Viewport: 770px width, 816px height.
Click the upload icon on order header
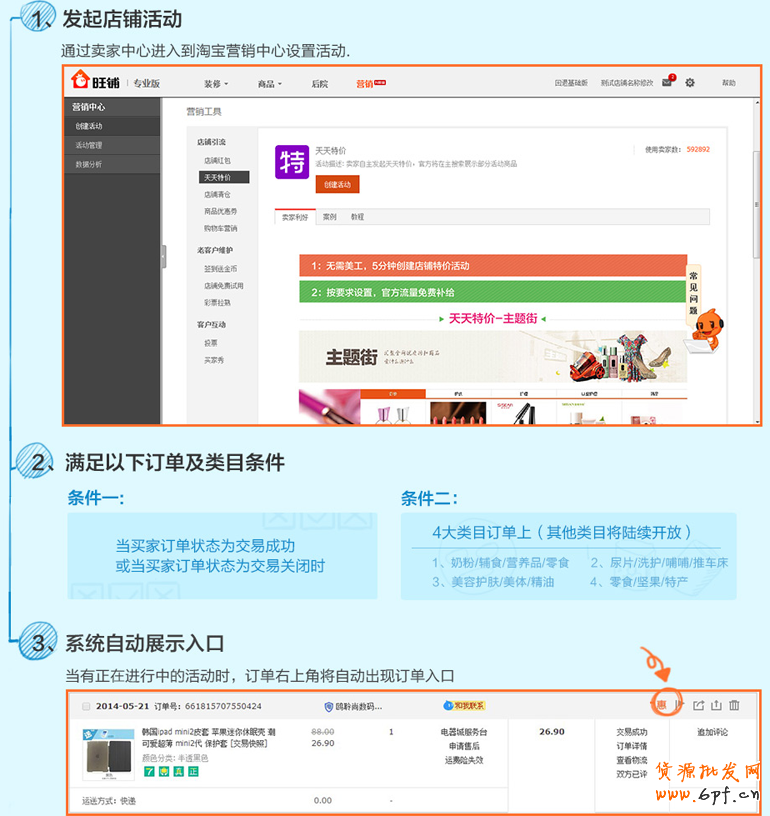pos(716,705)
